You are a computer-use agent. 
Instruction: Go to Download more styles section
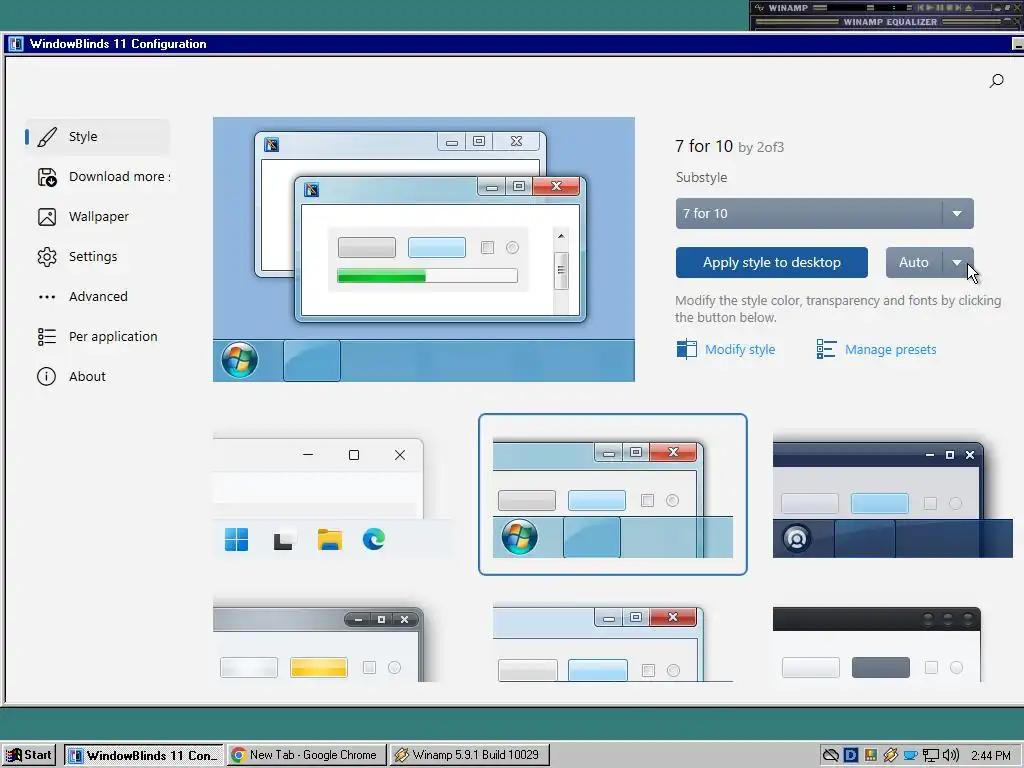point(97,177)
